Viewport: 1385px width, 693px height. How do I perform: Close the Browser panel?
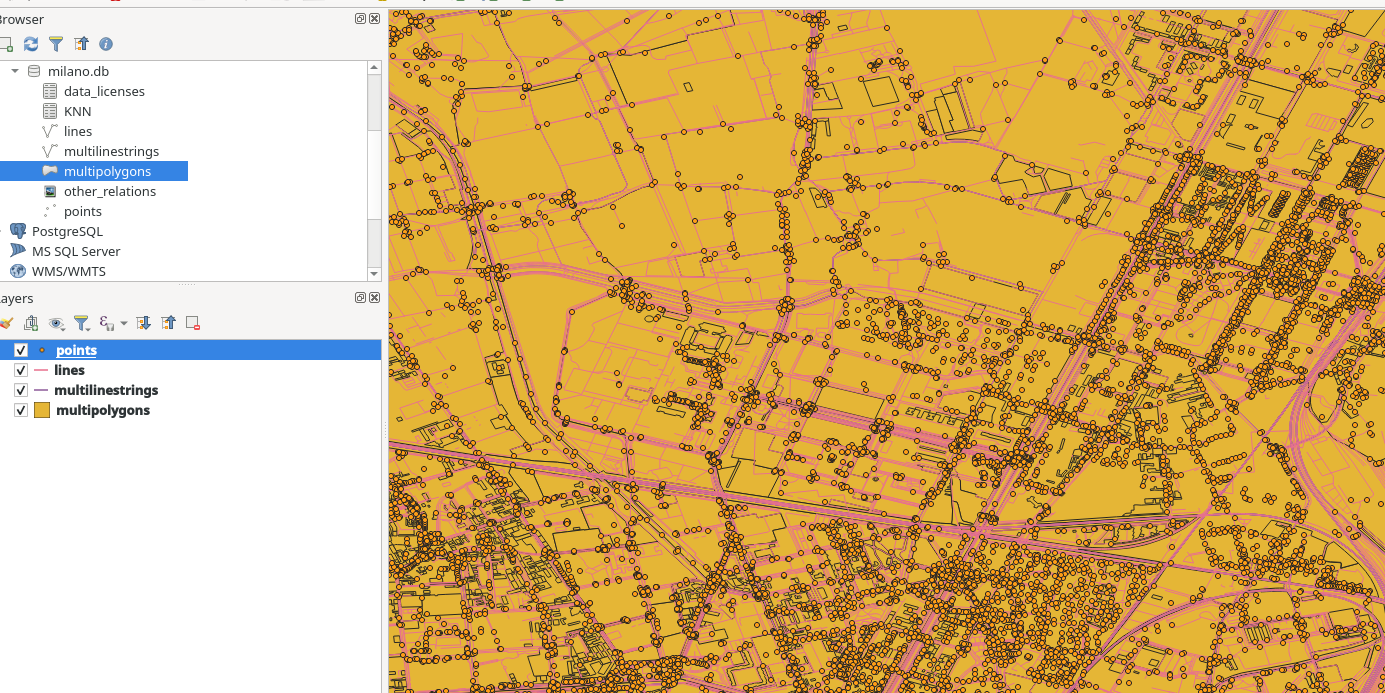pos(374,19)
